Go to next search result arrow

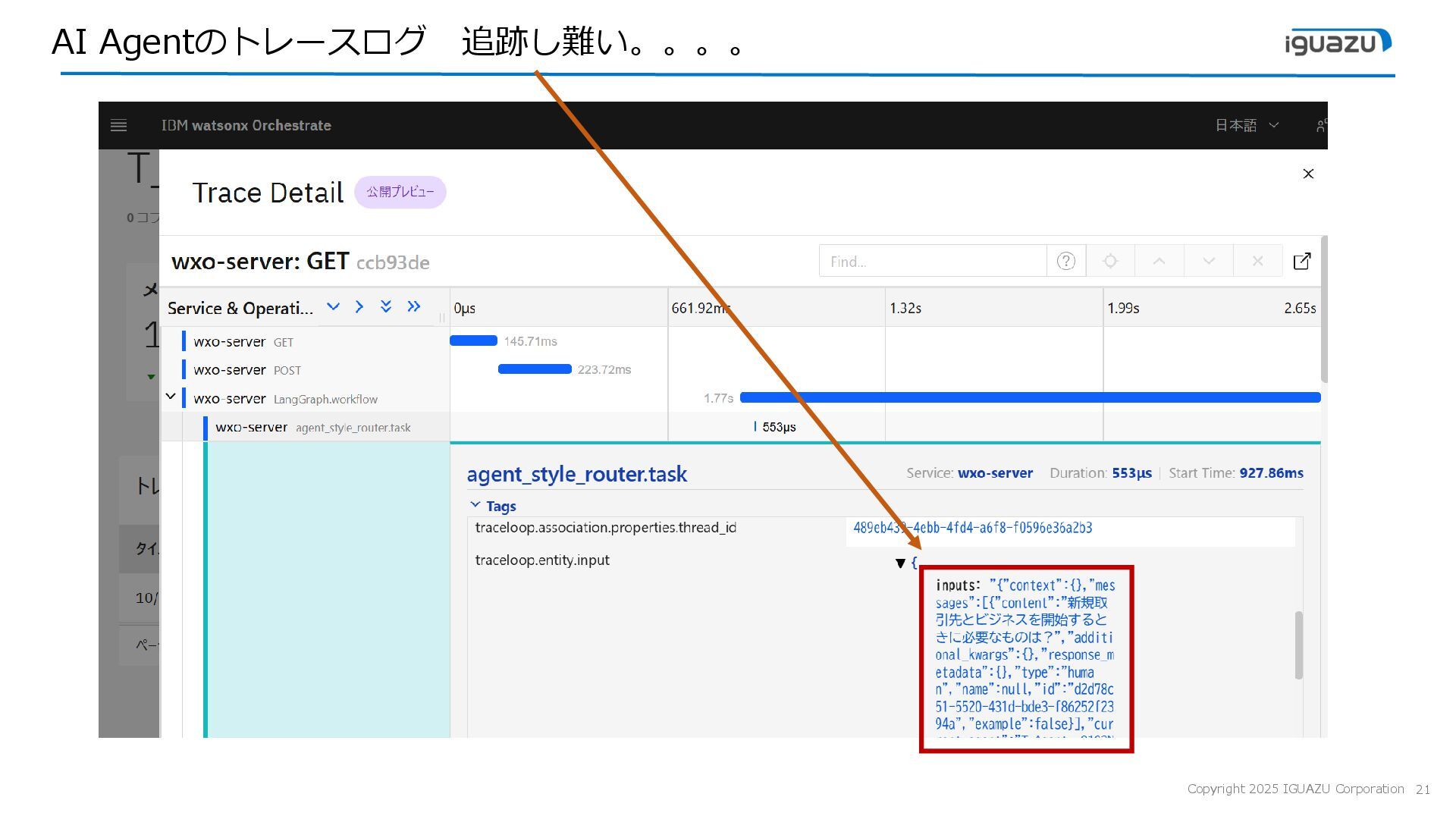pyautogui.click(x=1209, y=261)
